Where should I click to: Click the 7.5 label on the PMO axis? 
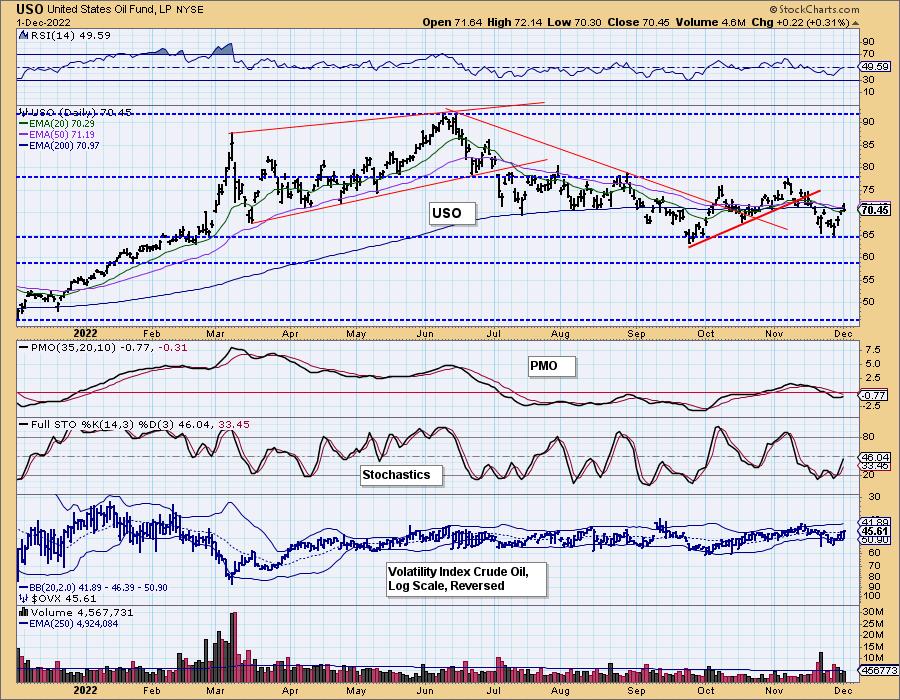[872, 349]
